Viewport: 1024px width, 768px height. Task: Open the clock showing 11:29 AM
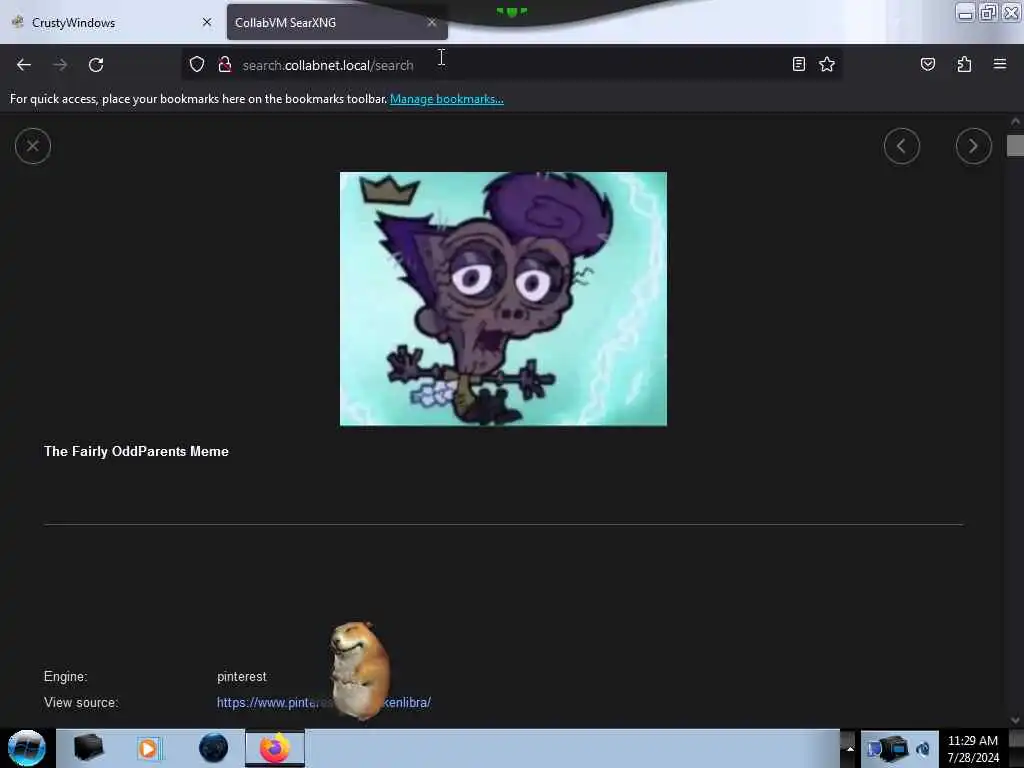972,748
